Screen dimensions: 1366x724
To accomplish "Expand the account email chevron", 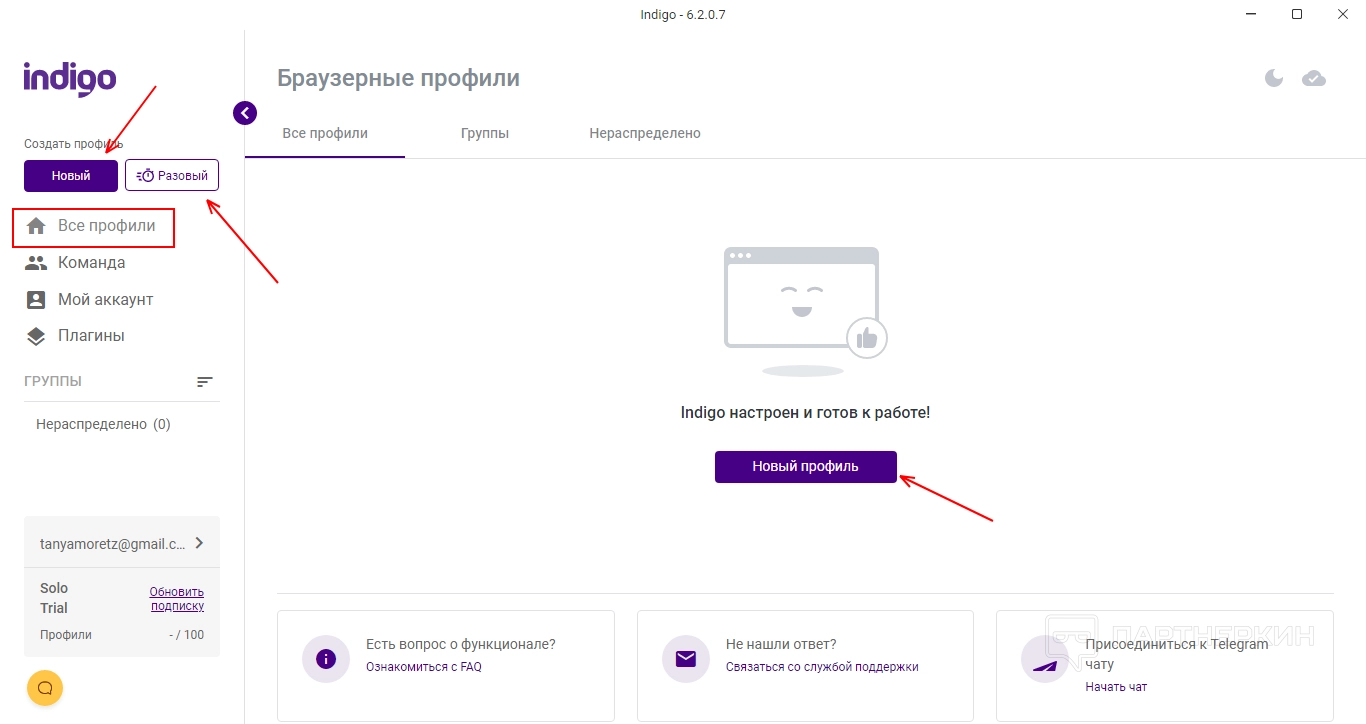I will pyautogui.click(x=199, y=543).
